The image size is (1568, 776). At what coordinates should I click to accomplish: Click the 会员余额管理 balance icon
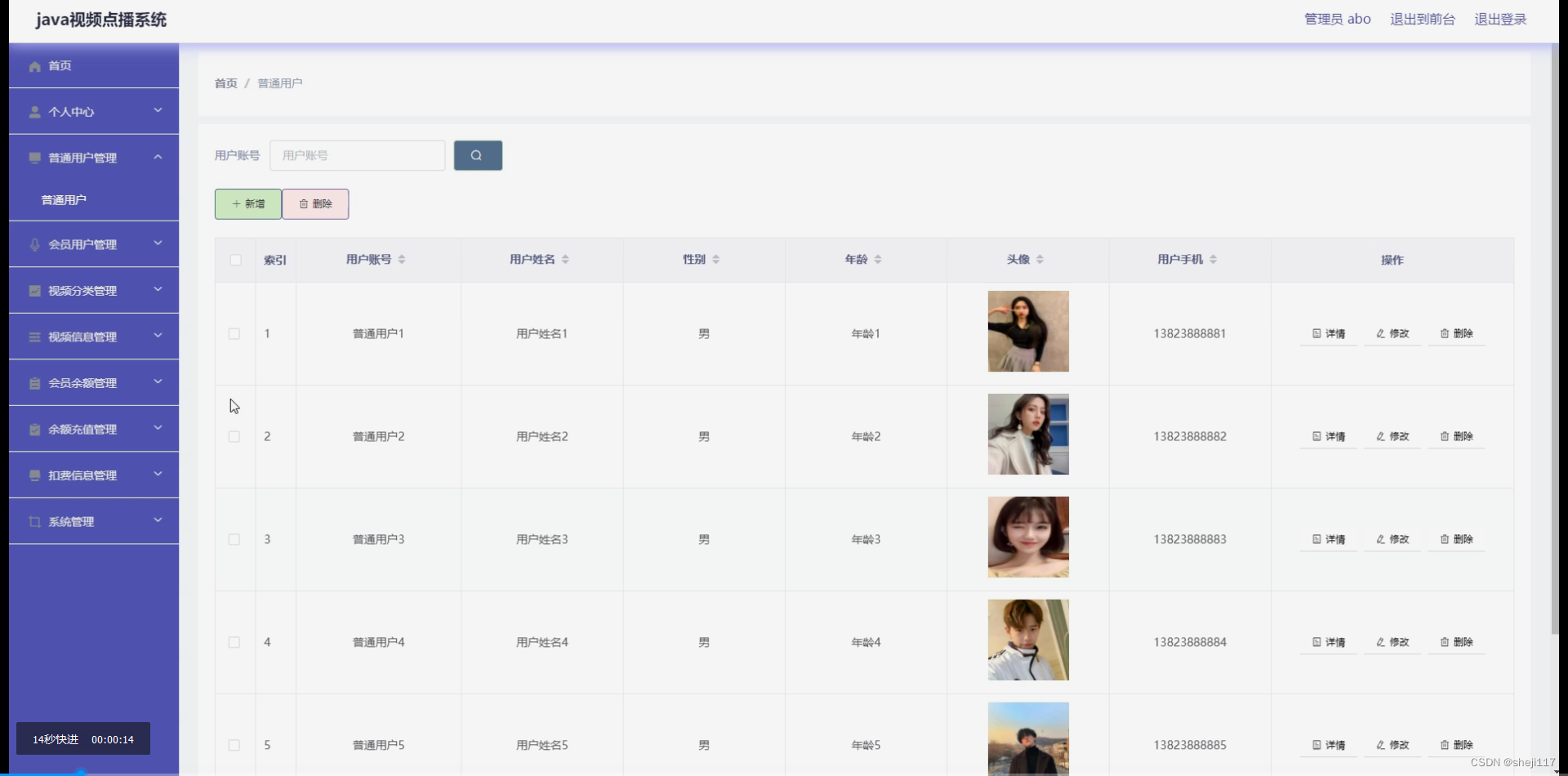pyautogui.click(x=33, y=382)
